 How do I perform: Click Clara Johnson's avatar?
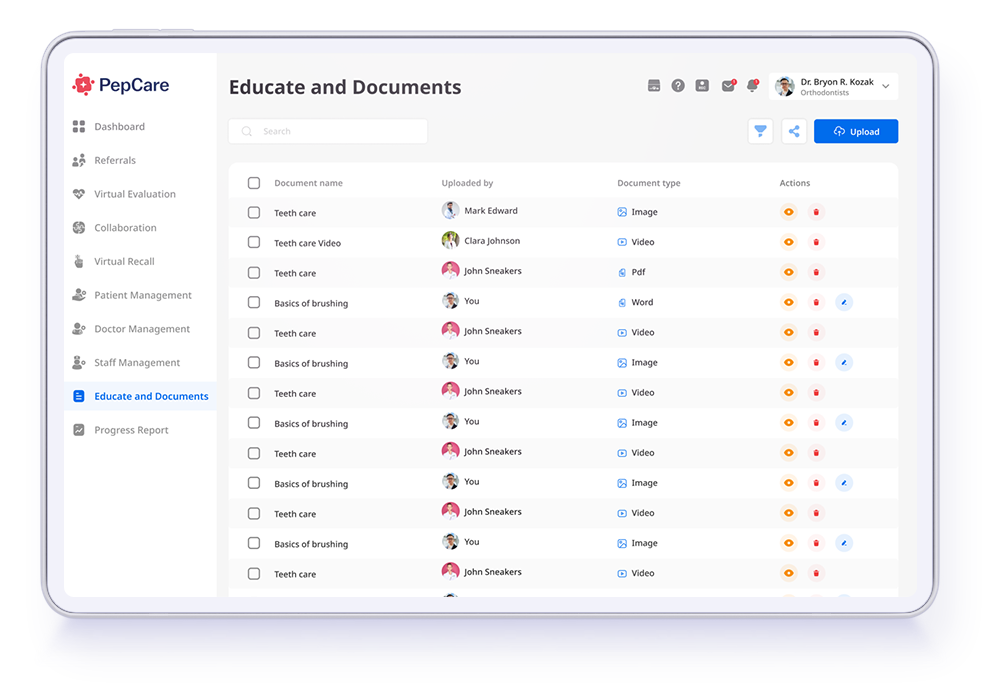point(450,240)
